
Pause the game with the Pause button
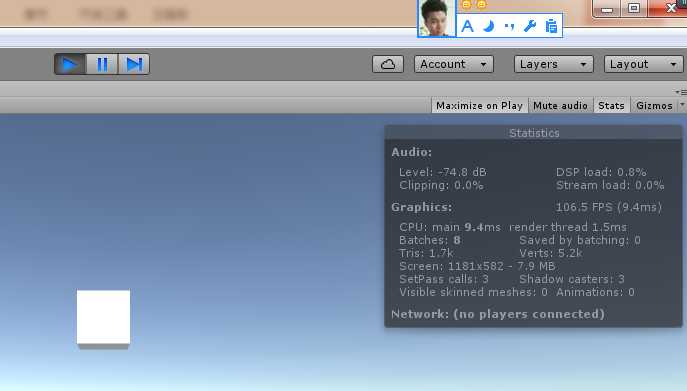[102, 64]
